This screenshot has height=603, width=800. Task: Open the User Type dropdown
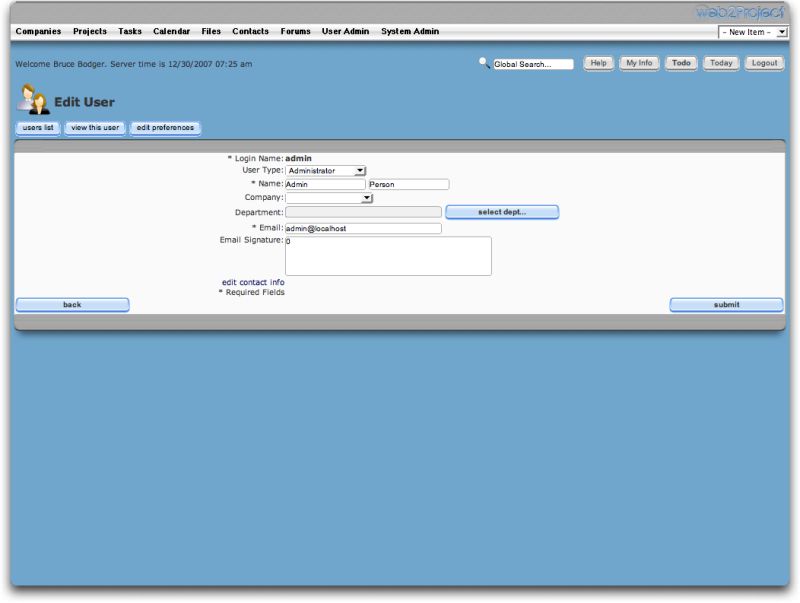click(325, 170)
